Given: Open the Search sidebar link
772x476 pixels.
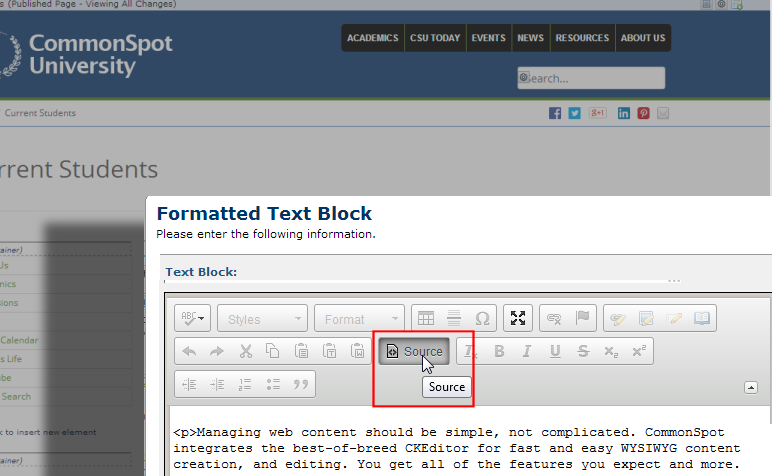Looking at the screenshot, I should (16, 396).
